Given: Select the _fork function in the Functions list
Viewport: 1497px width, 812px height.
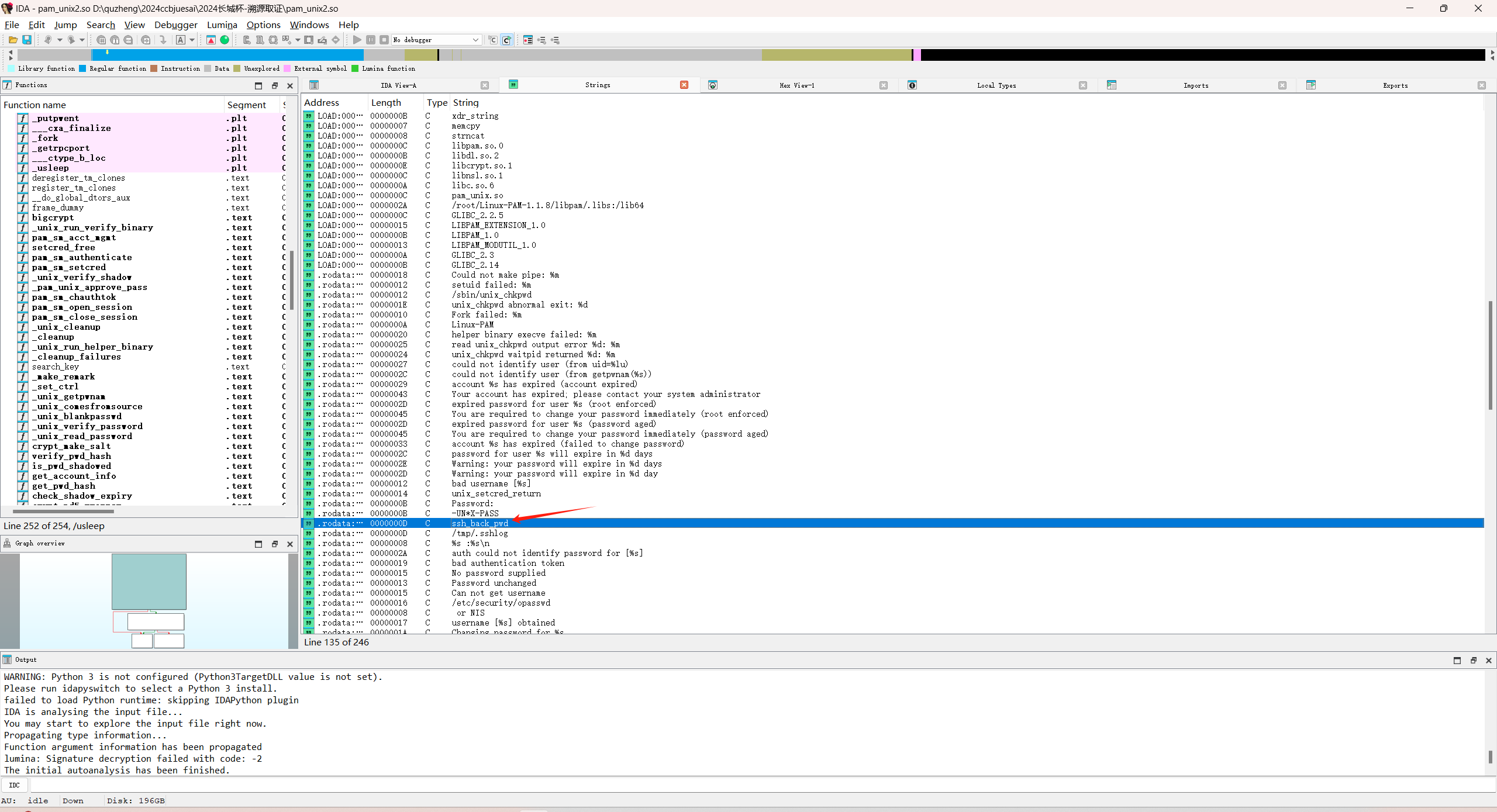Looking at the screenshot, I should (46, 138).
